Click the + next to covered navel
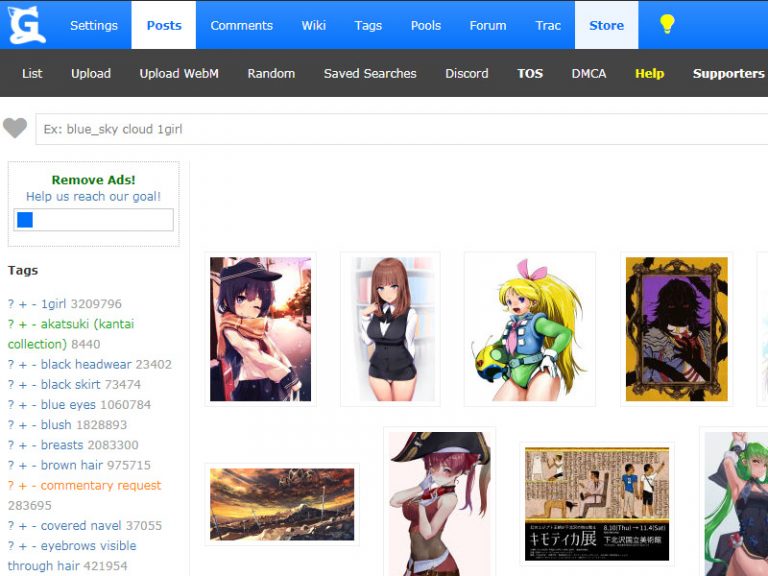Screen dimensions: 768x576 pyautogui.click(x=23, y=526)
